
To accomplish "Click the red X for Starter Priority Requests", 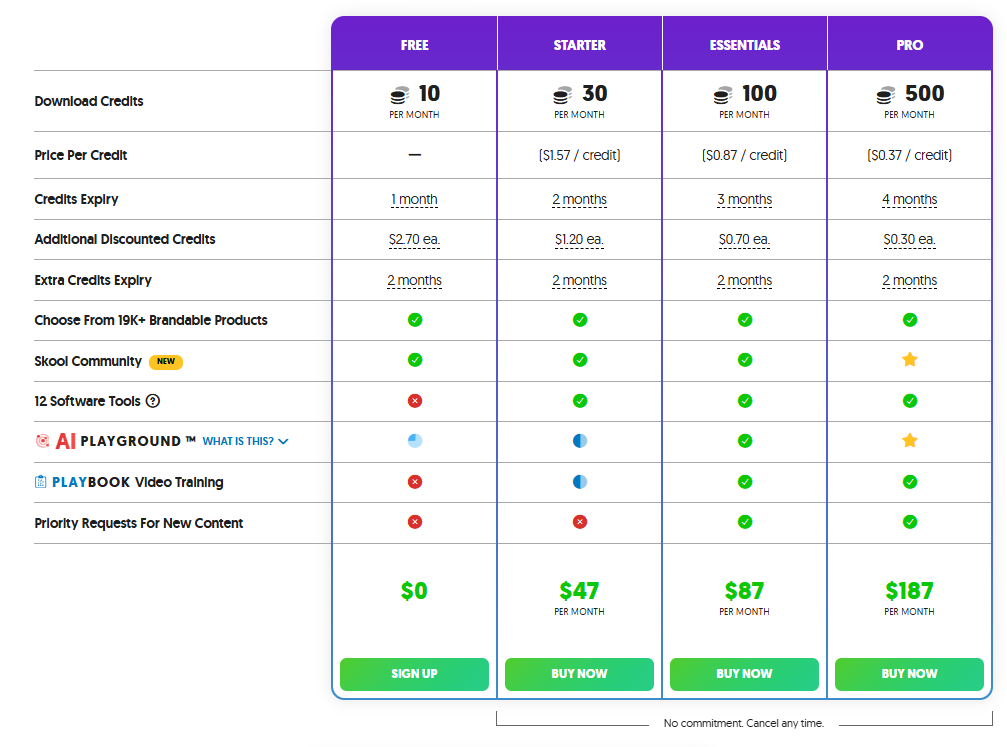I will click(579, 521).
